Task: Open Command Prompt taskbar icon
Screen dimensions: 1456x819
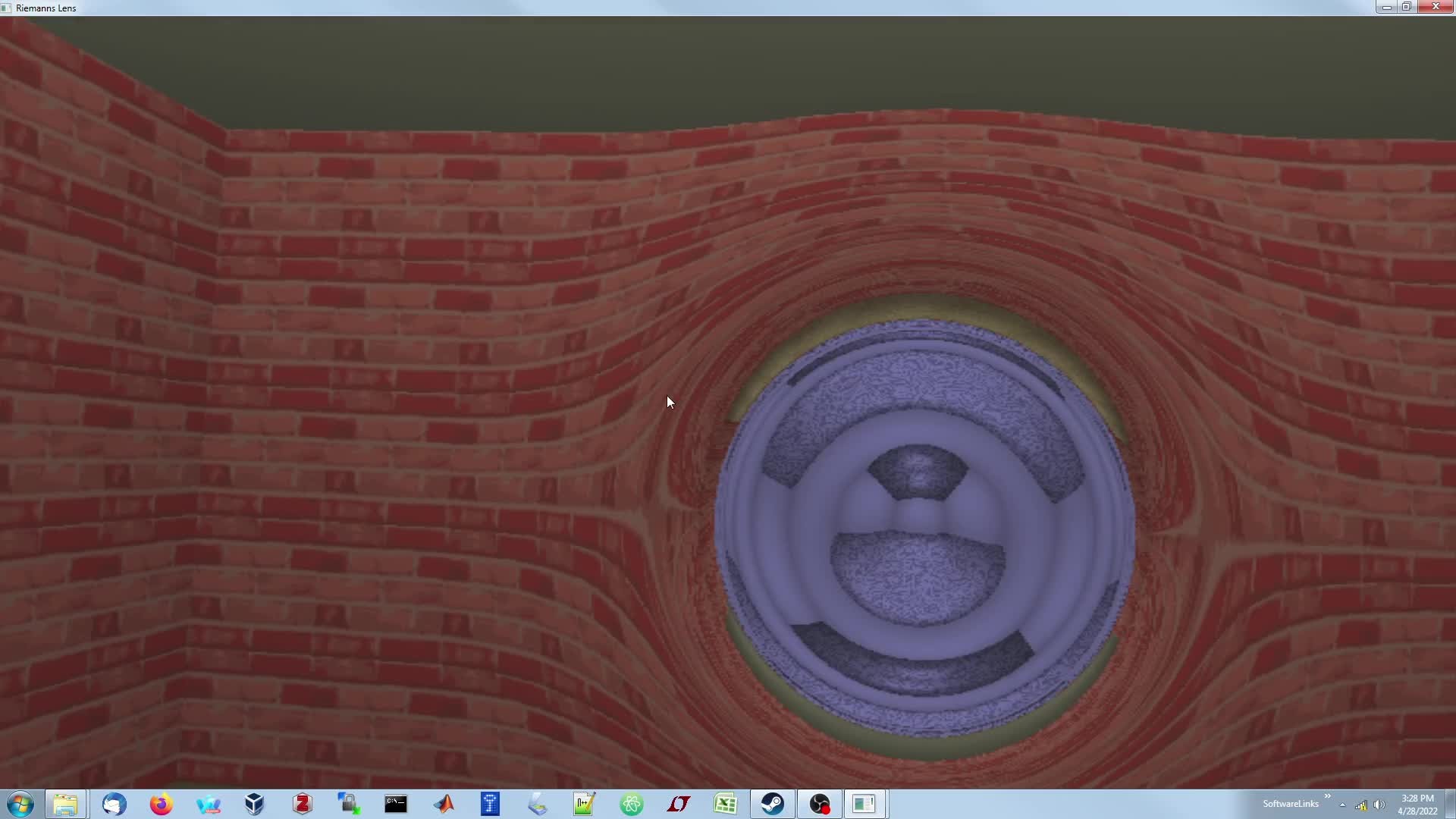Action: (x=395, y=804)
